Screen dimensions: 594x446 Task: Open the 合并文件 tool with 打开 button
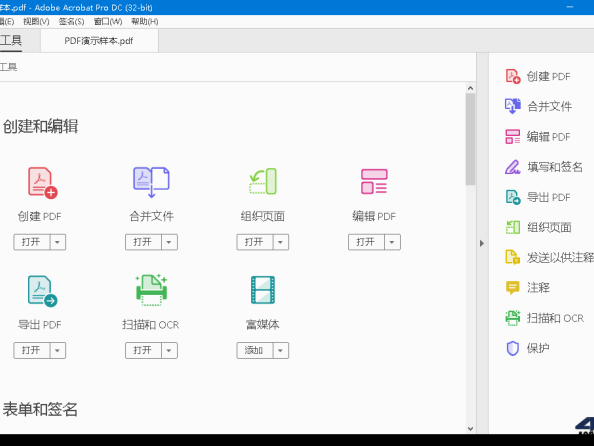point(143,242)
